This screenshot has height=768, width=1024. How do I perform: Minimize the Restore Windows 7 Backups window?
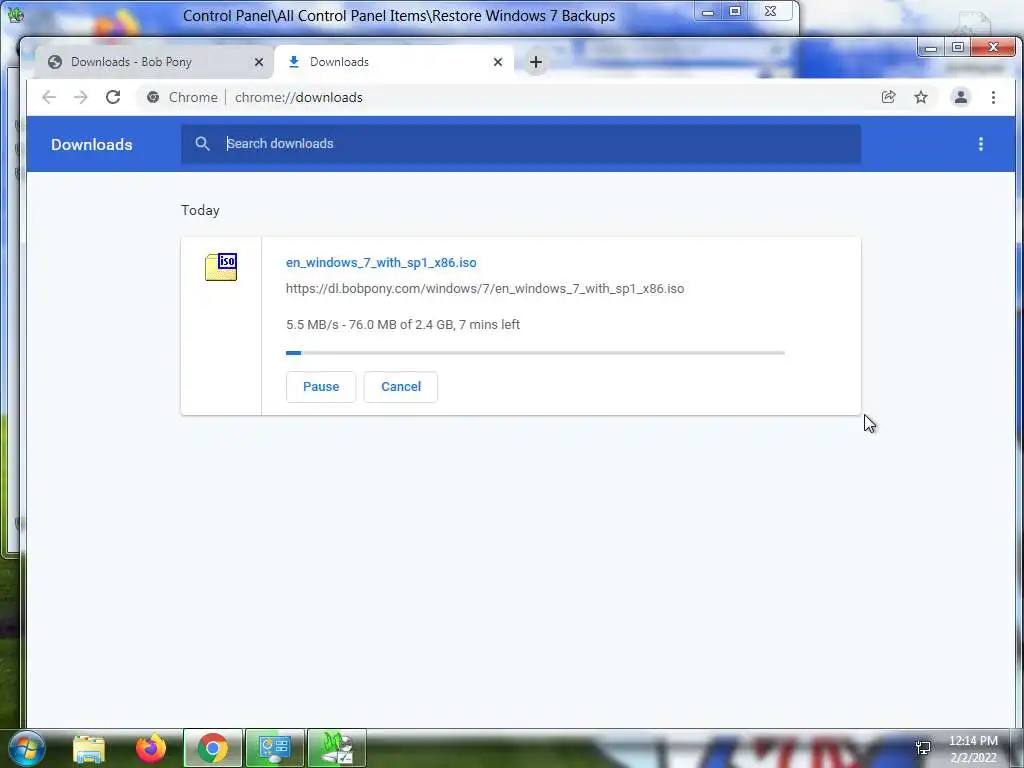(707, 12)
